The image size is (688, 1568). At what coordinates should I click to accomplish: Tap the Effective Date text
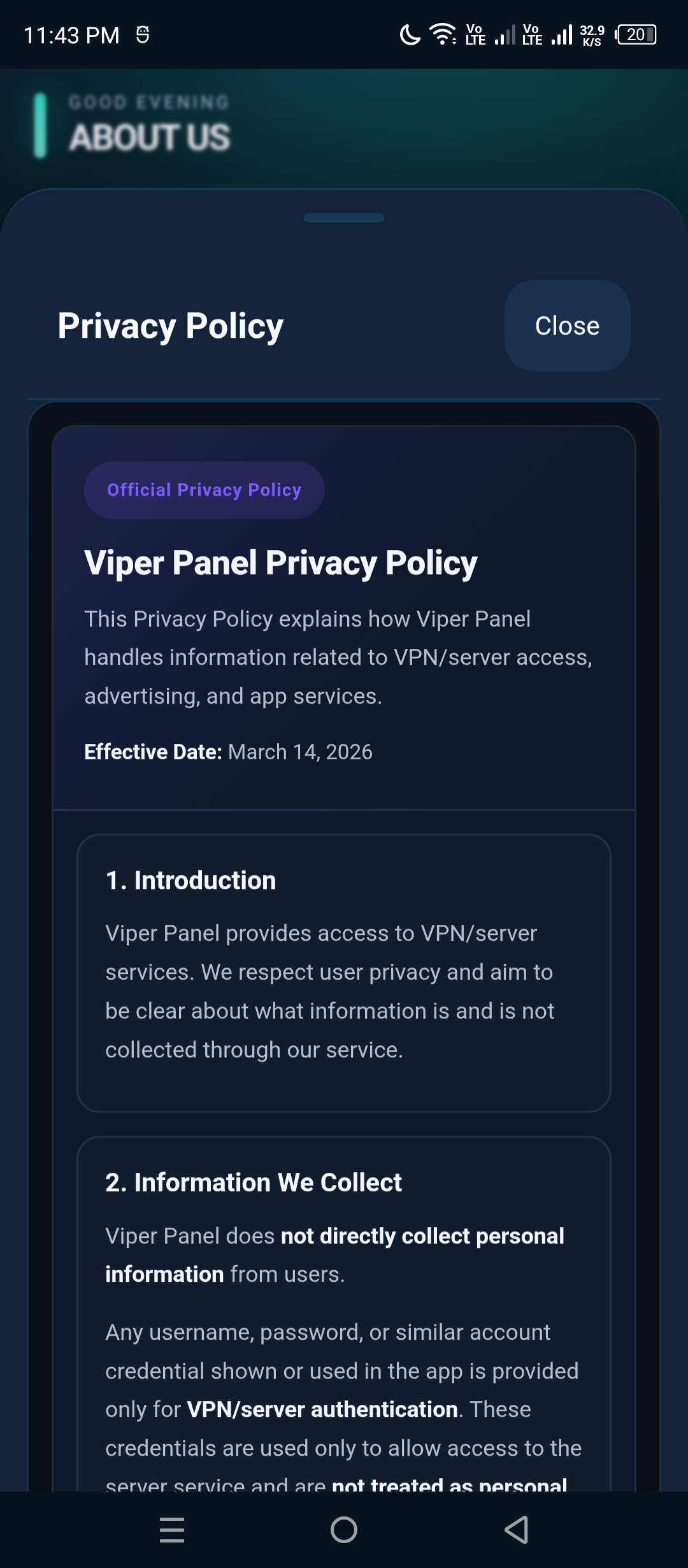coord(228,751)
